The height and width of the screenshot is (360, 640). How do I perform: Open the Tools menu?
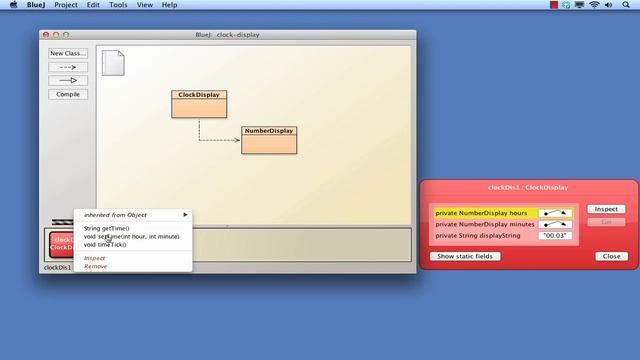pyautogui.click(x=118, y=5)
